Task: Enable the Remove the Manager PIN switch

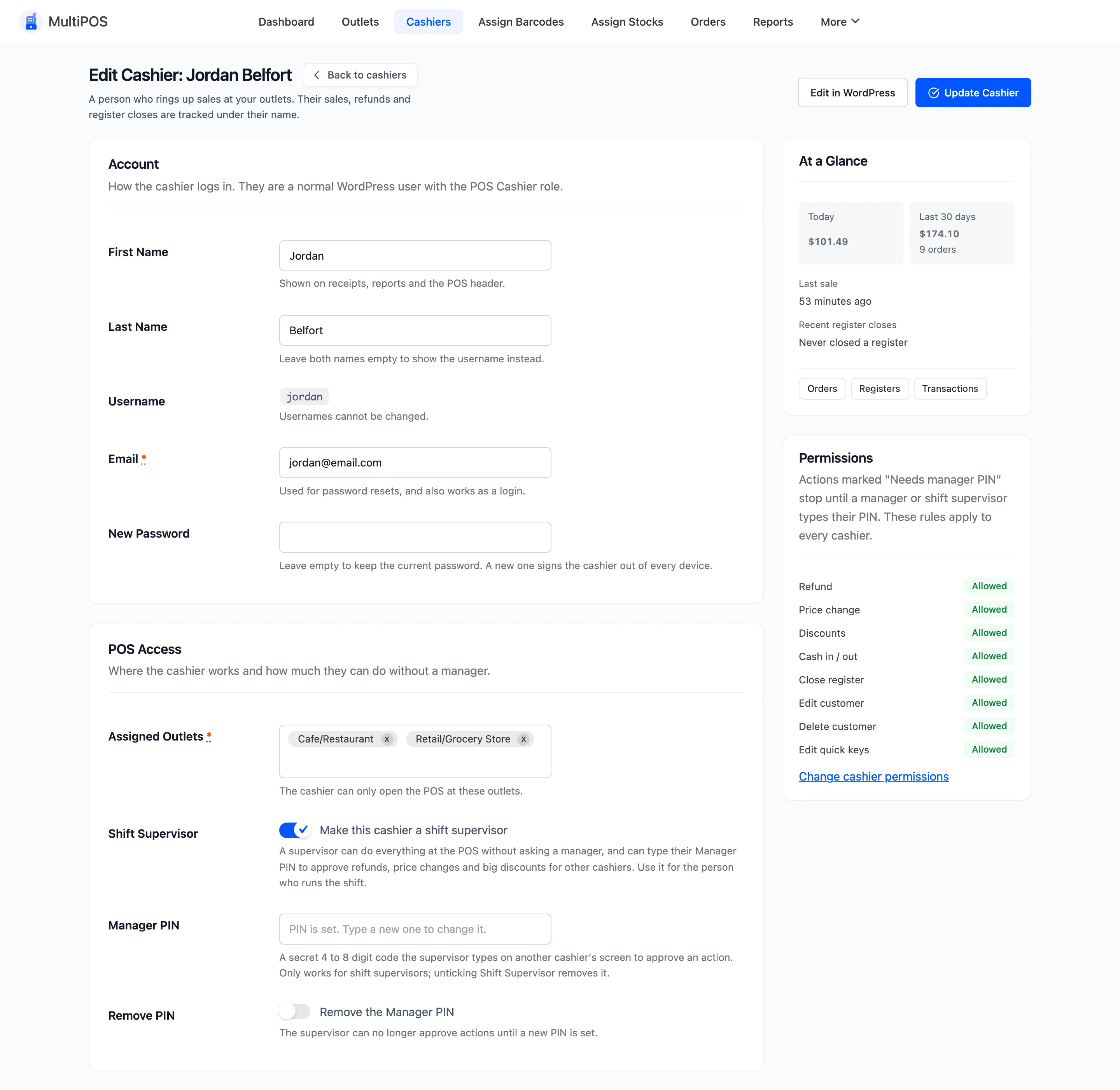Action: tap(295, 1011)
